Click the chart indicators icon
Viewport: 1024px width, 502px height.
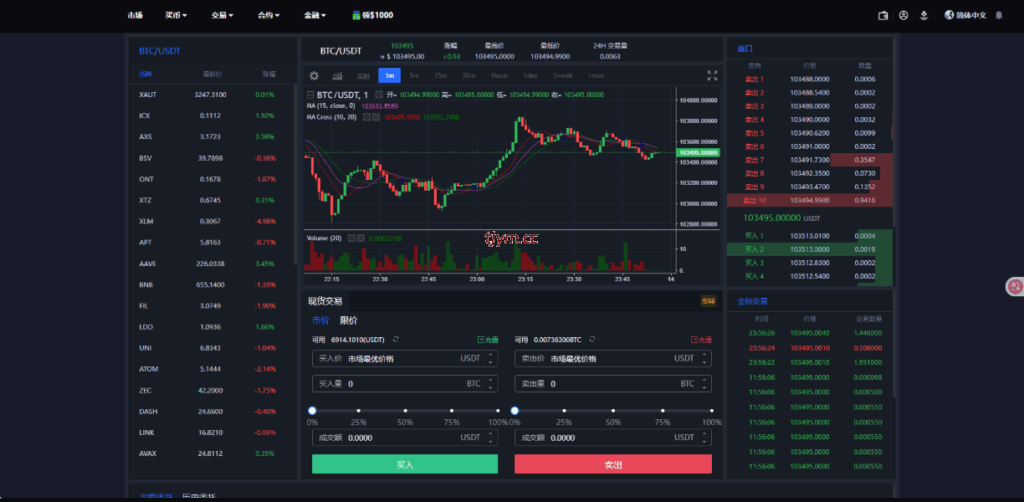338,75
